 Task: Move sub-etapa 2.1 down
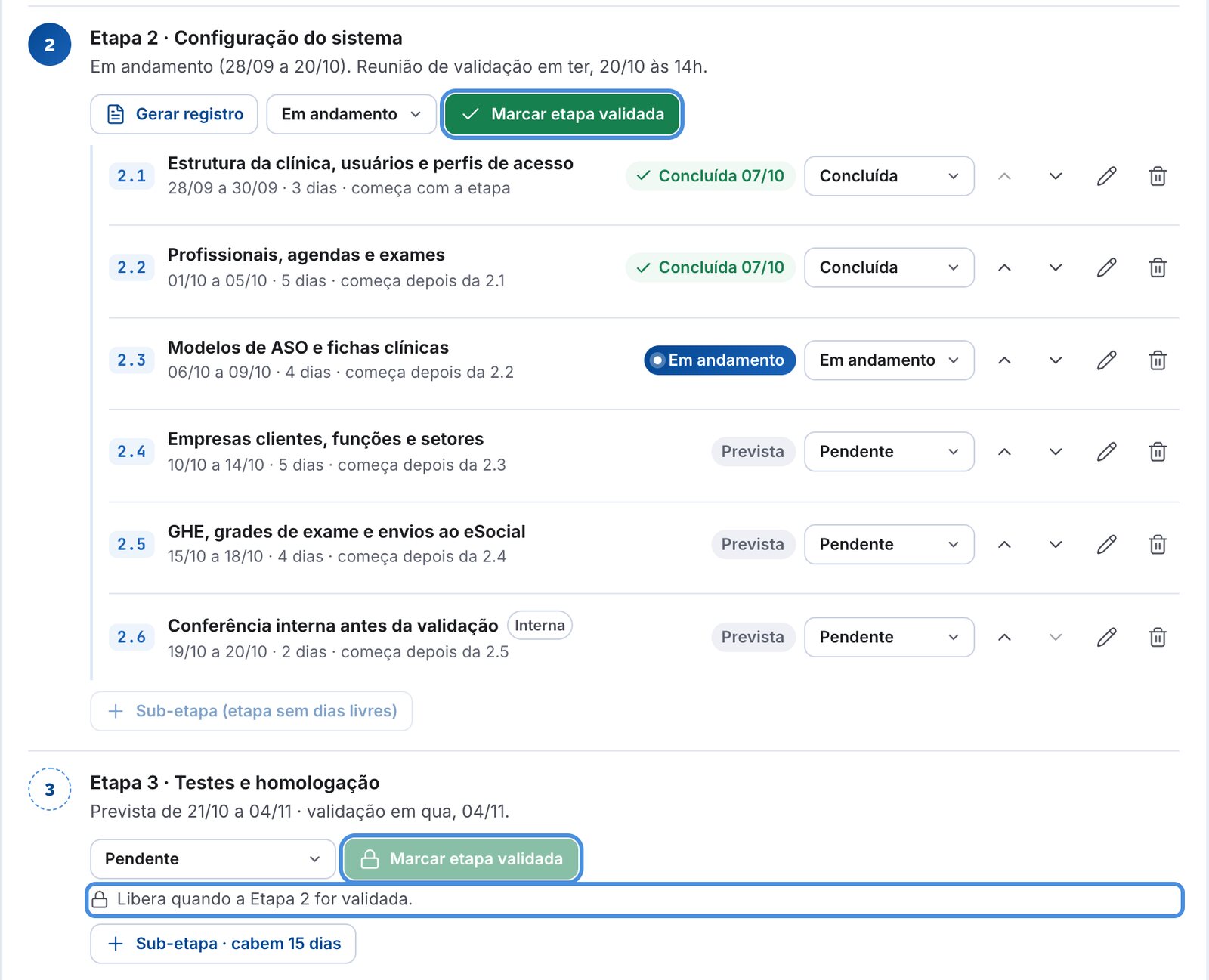[1056, 176]
